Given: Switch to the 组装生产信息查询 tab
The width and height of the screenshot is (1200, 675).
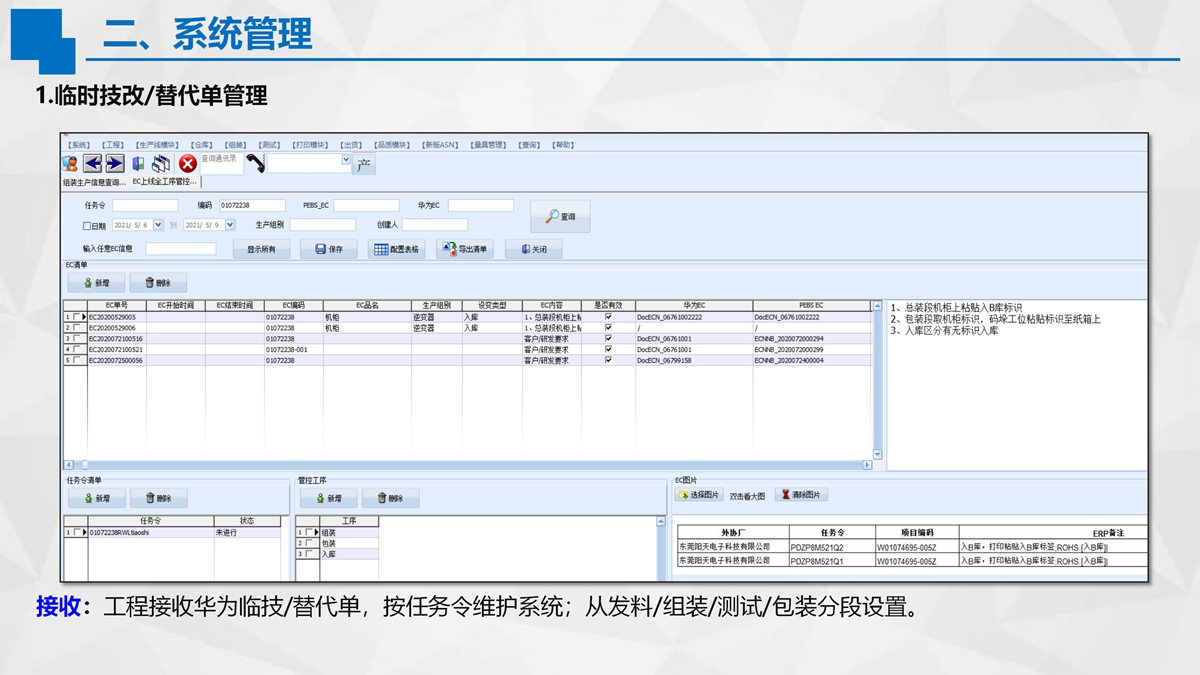Looking at the screenshot, I should pos(94,183).
